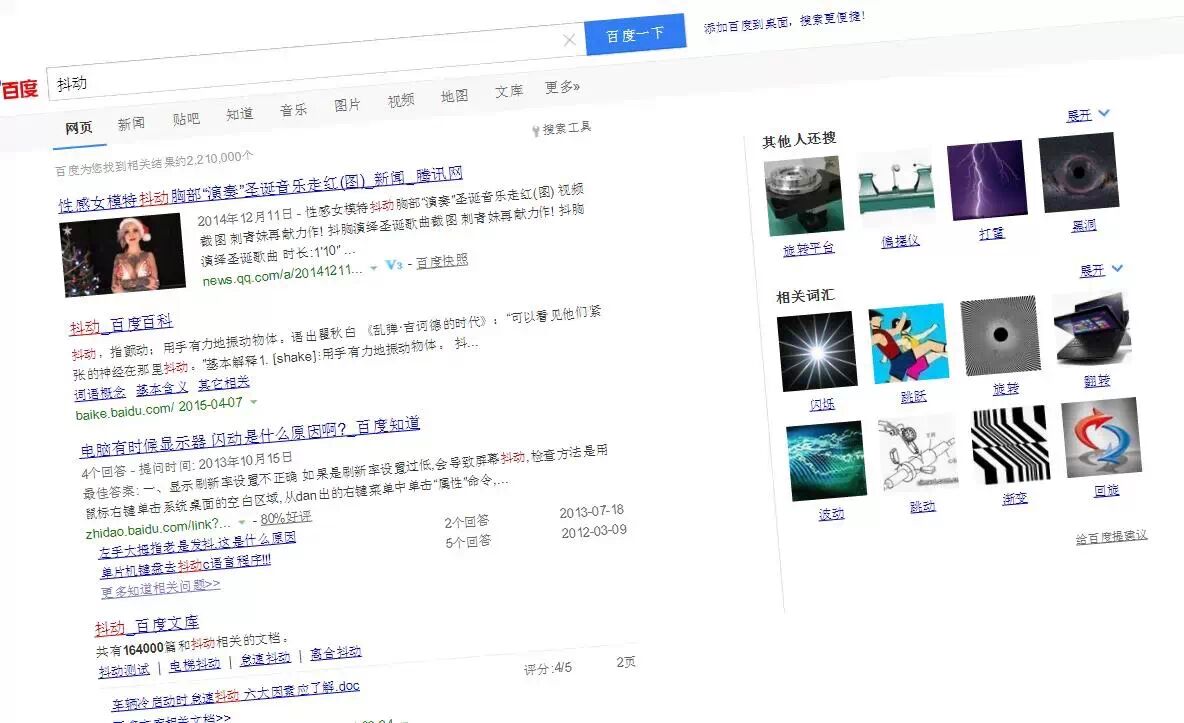Click the 黑洞 caption link
1184x723 pixels.
(1084, 225)
